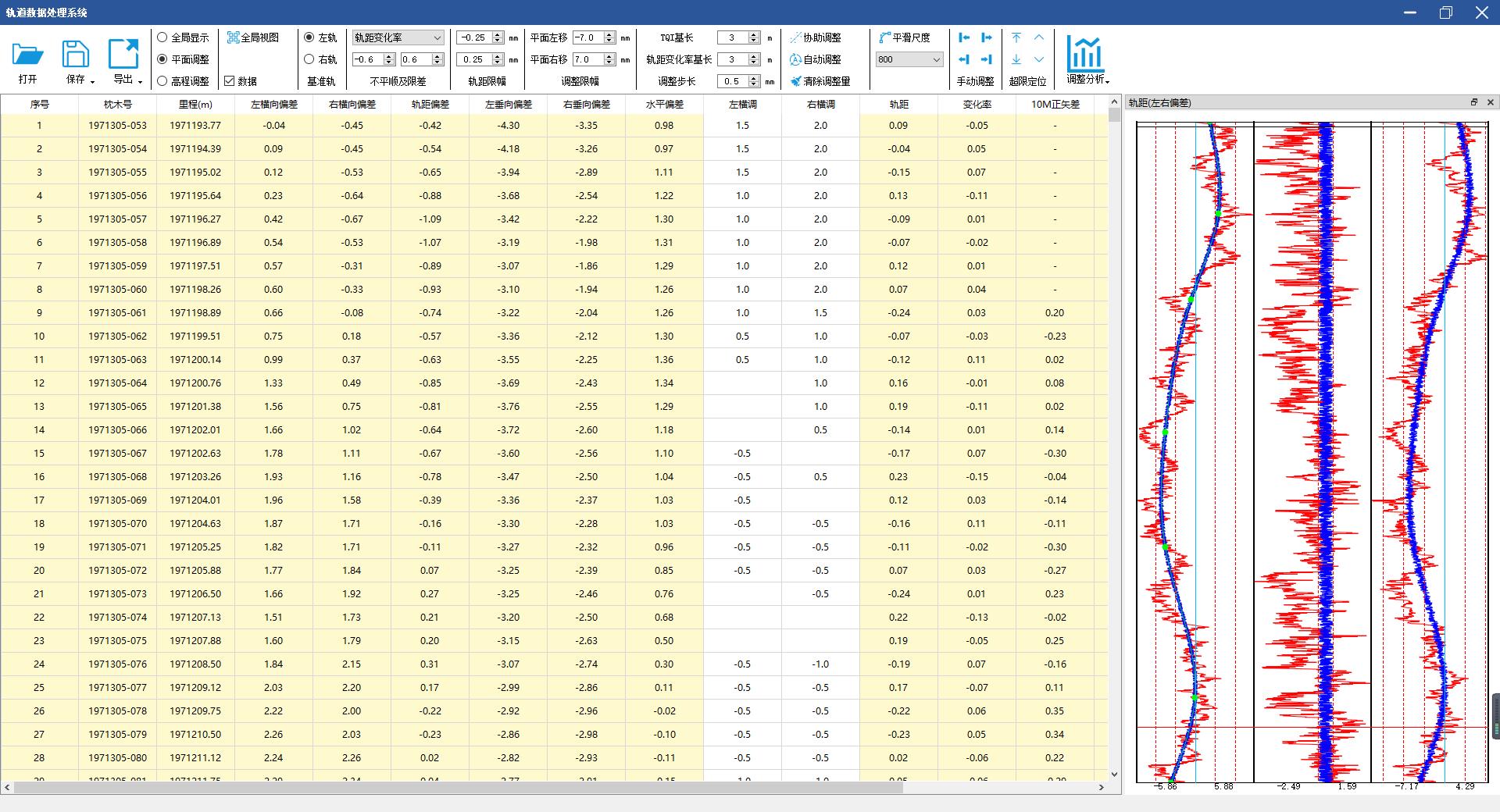Viewport: 1500px width, 812px height.
Task: Expand the 调整分析 dropdown arrow
Action: 1108,80
